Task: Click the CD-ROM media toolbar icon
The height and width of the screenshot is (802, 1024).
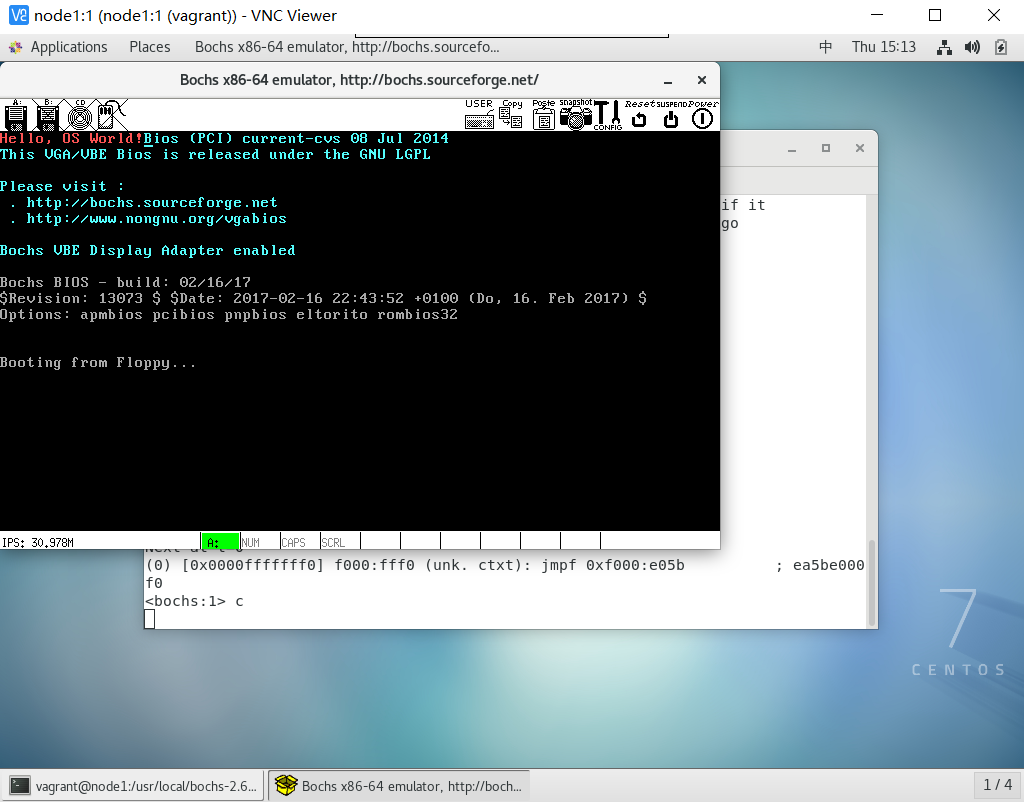Action: tap(79, 116)
